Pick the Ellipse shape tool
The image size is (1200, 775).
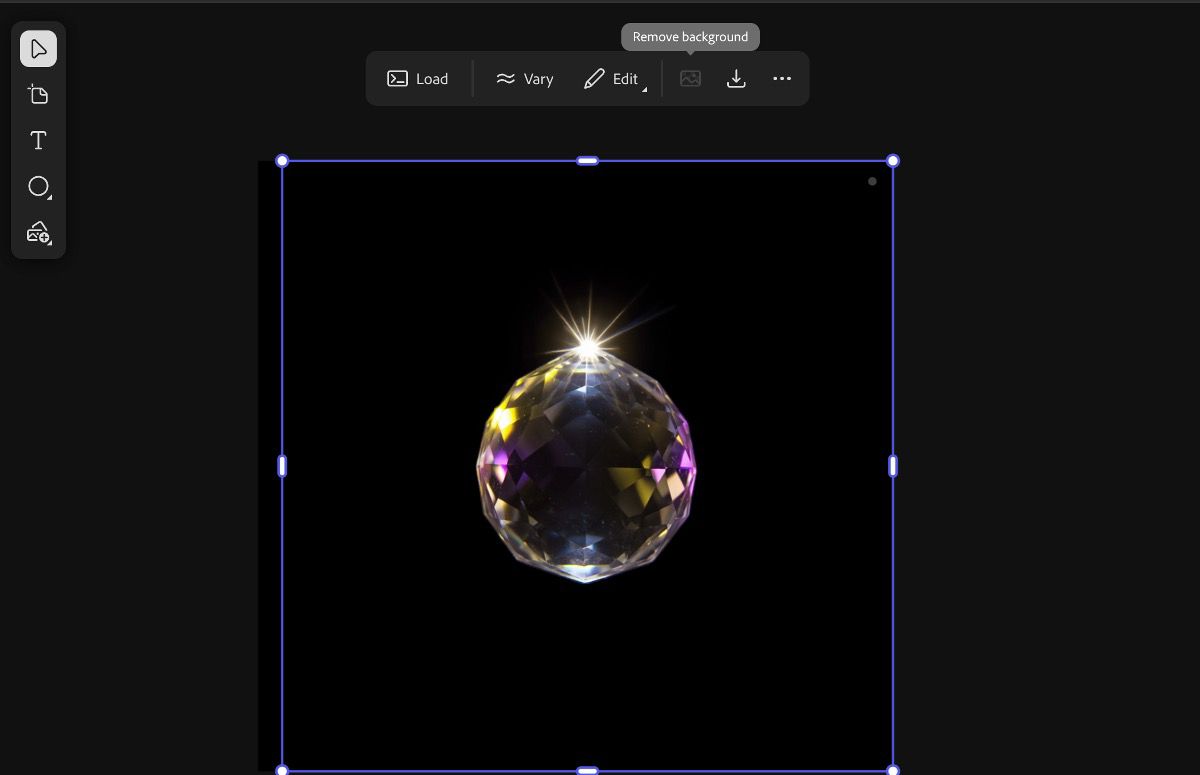(x=38, y=187)
